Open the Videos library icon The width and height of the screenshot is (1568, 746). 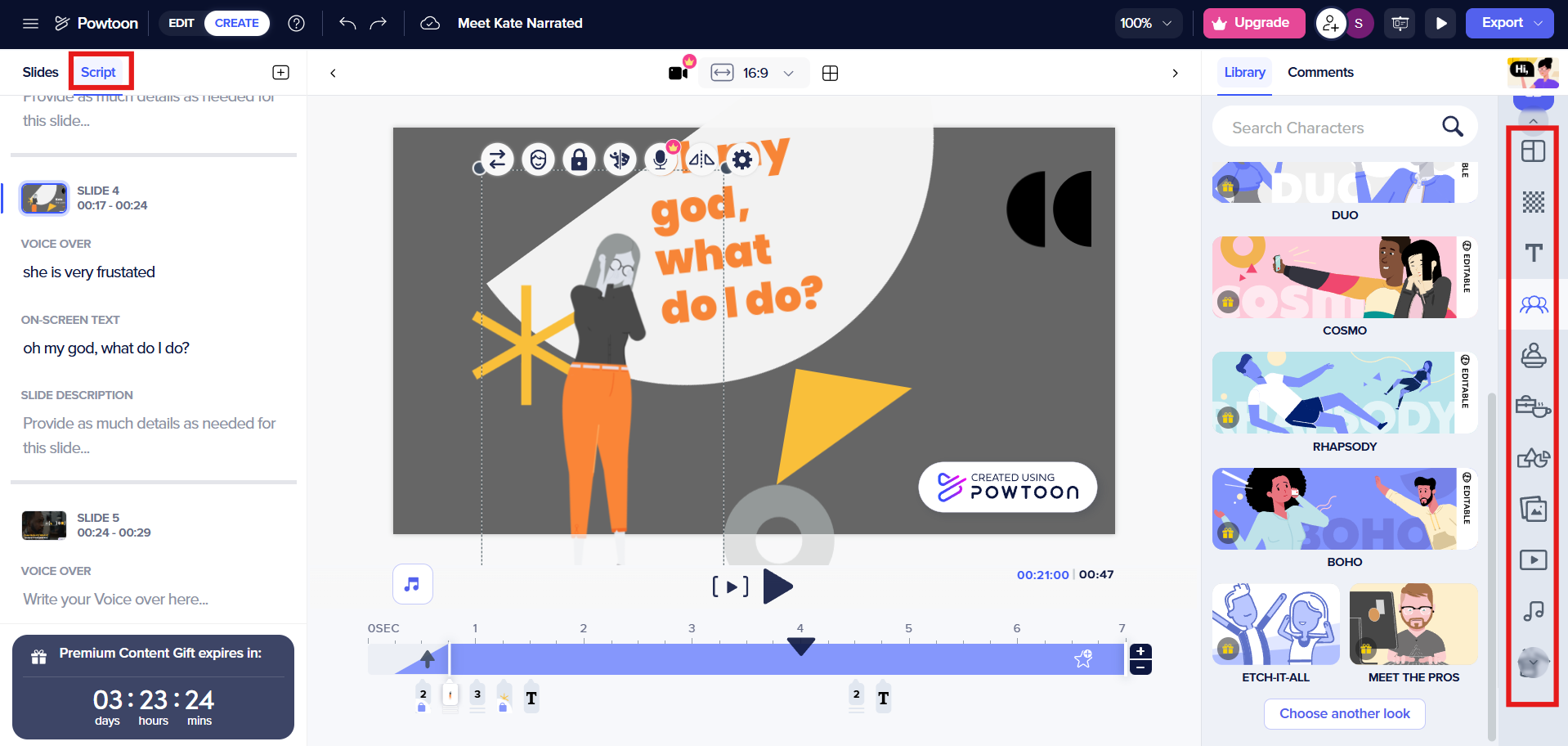pos(1533,560)
